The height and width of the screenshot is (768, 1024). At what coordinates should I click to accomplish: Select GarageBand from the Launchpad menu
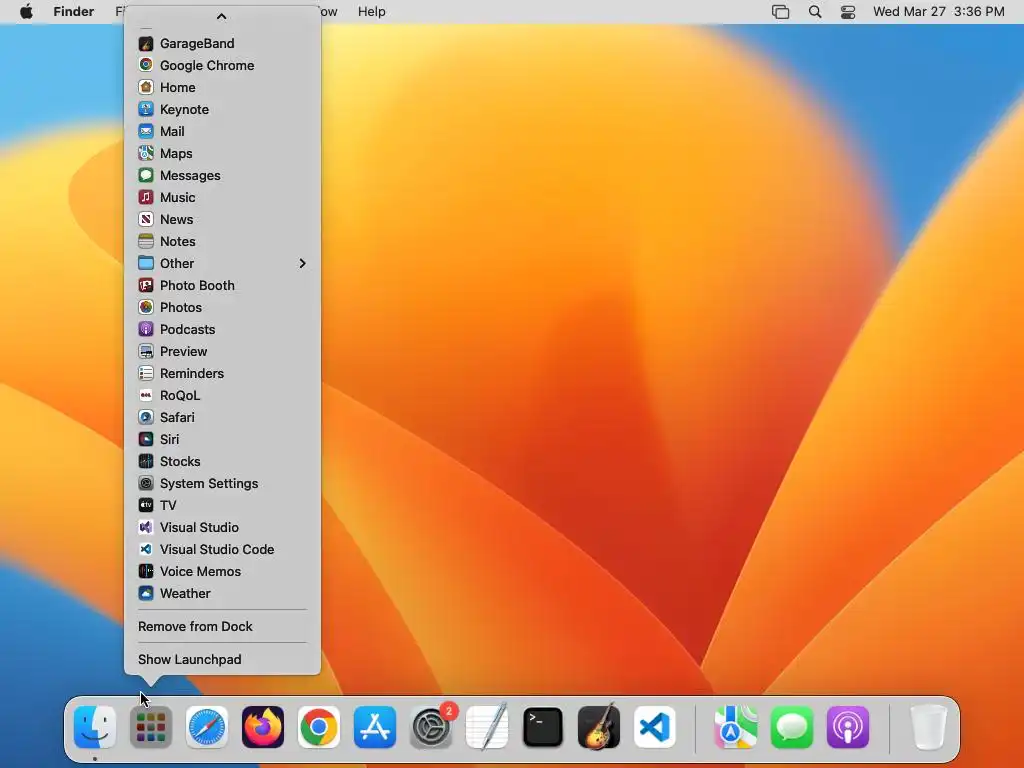click(222, 43)
